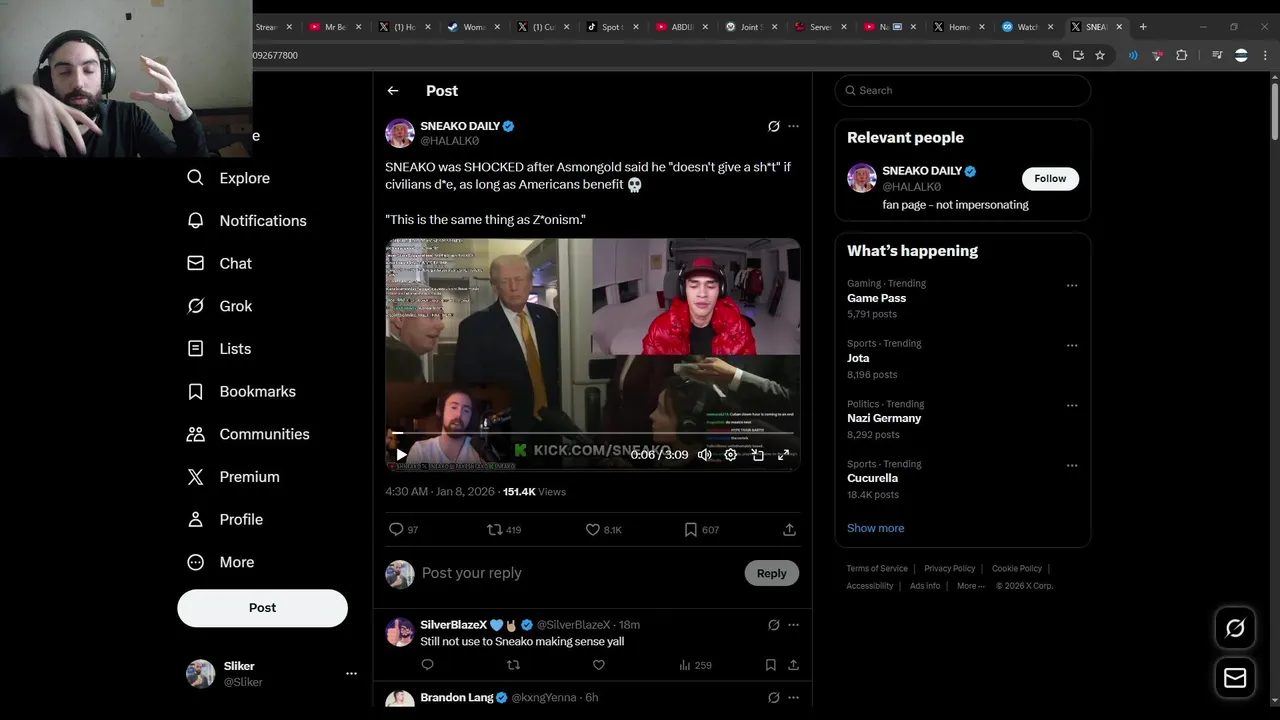The width and height of the screenshot is (1280, 720).
Task: Share SilverBlazeX reply
Action: tap(793, 665)
